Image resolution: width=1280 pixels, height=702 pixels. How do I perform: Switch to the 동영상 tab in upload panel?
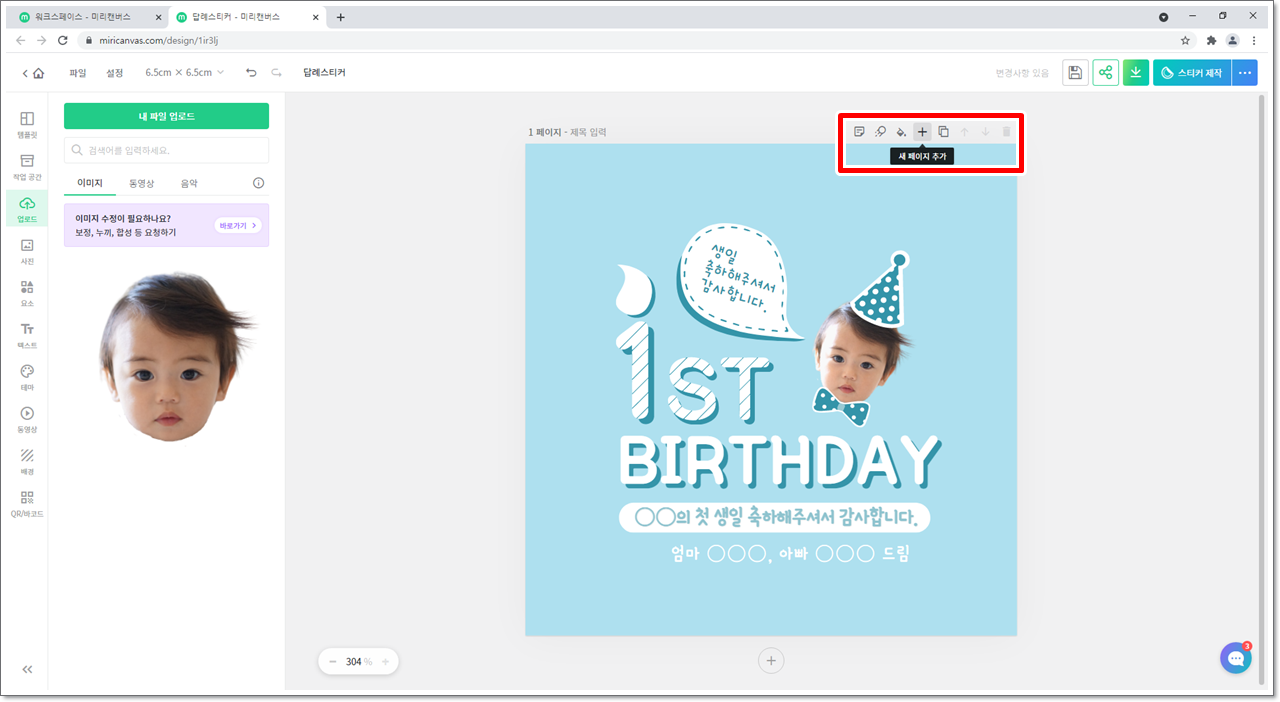141,183
